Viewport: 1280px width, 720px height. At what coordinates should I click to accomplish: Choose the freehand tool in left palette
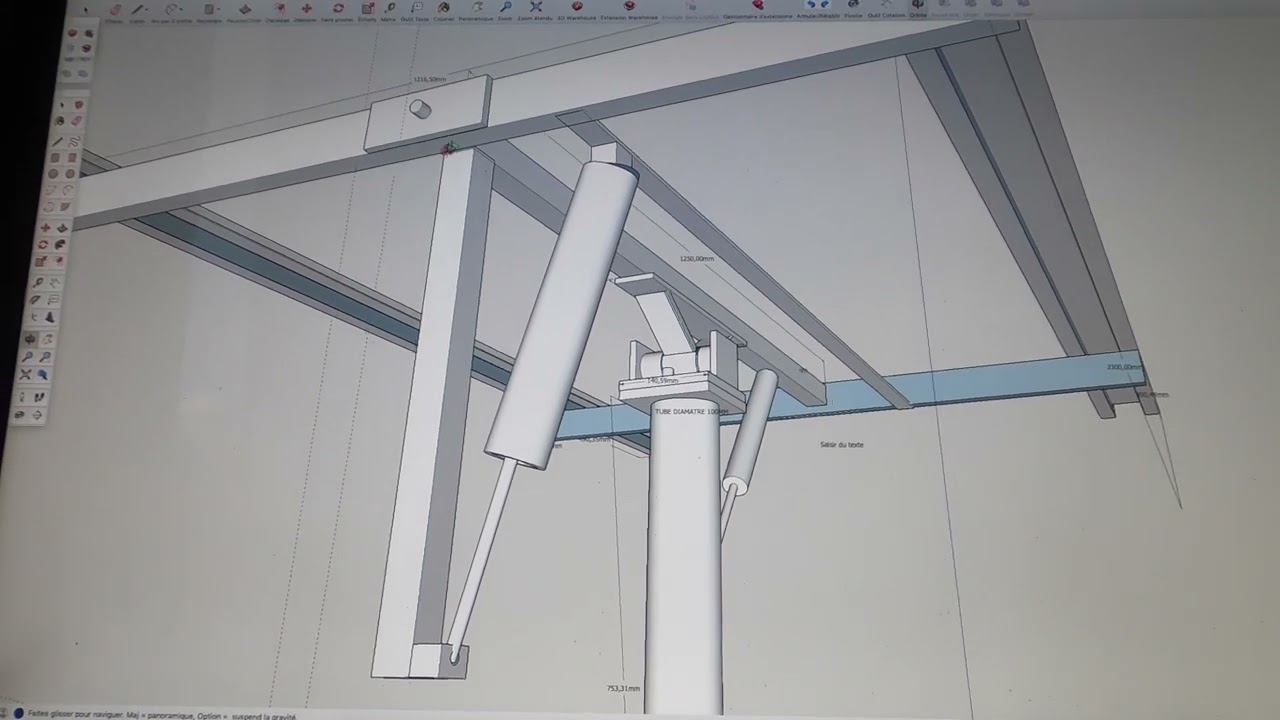[x=74, y=141]
